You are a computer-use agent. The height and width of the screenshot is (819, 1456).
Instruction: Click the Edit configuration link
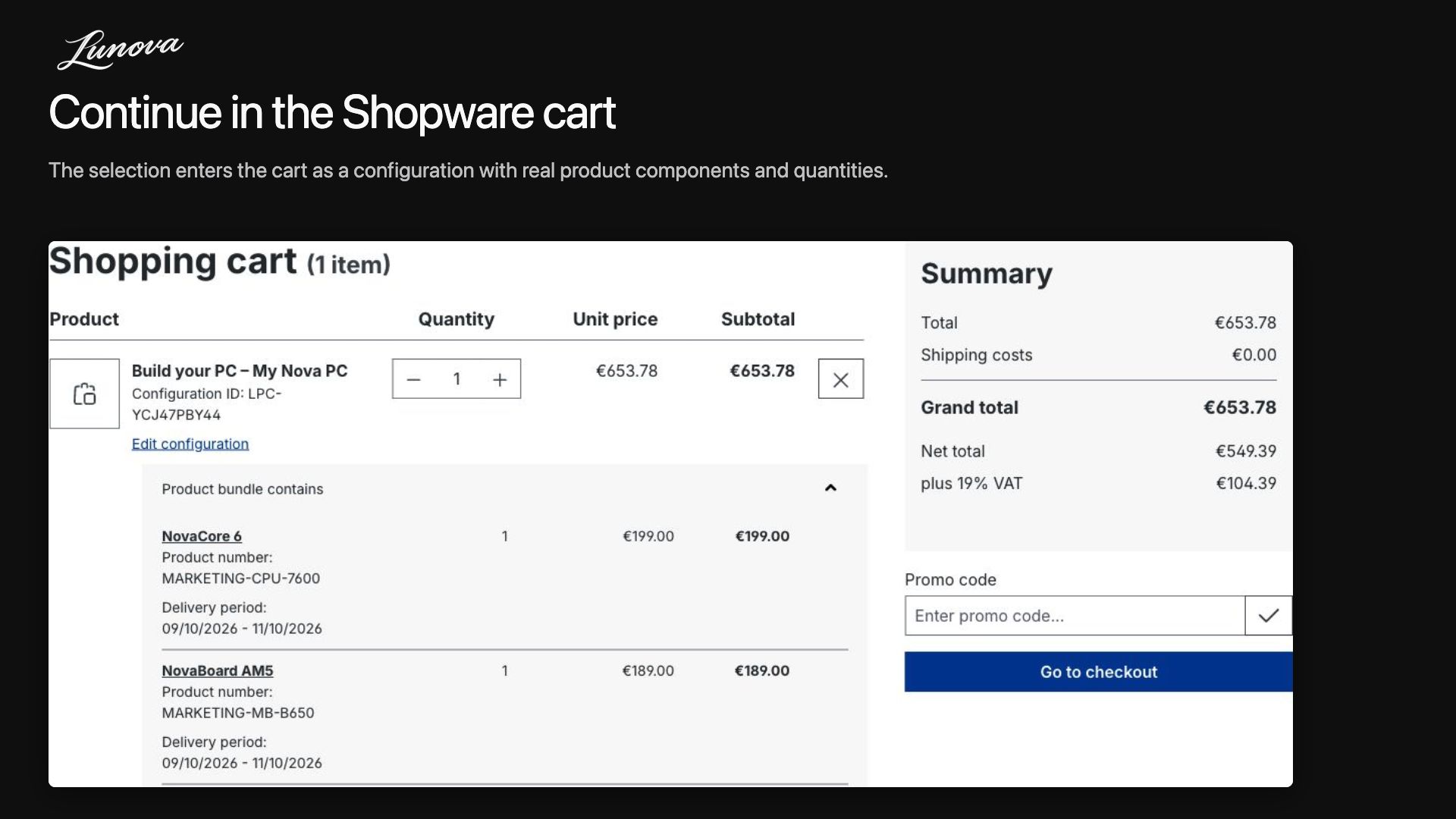tap(190, 444)
